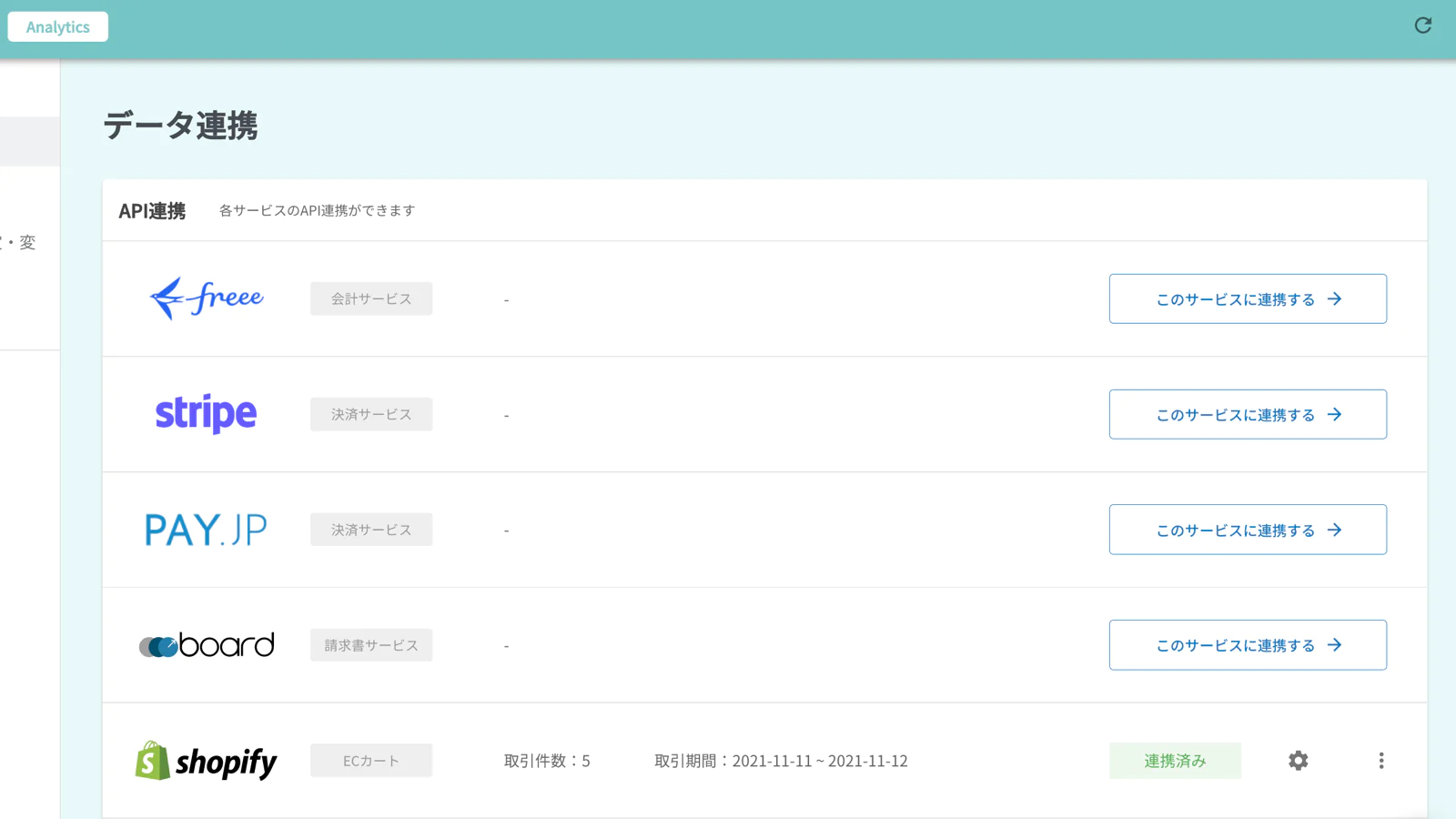1456x819 pixels.
Task: Open the Shopify row three-dot menu
Action: click(1381, 761)
